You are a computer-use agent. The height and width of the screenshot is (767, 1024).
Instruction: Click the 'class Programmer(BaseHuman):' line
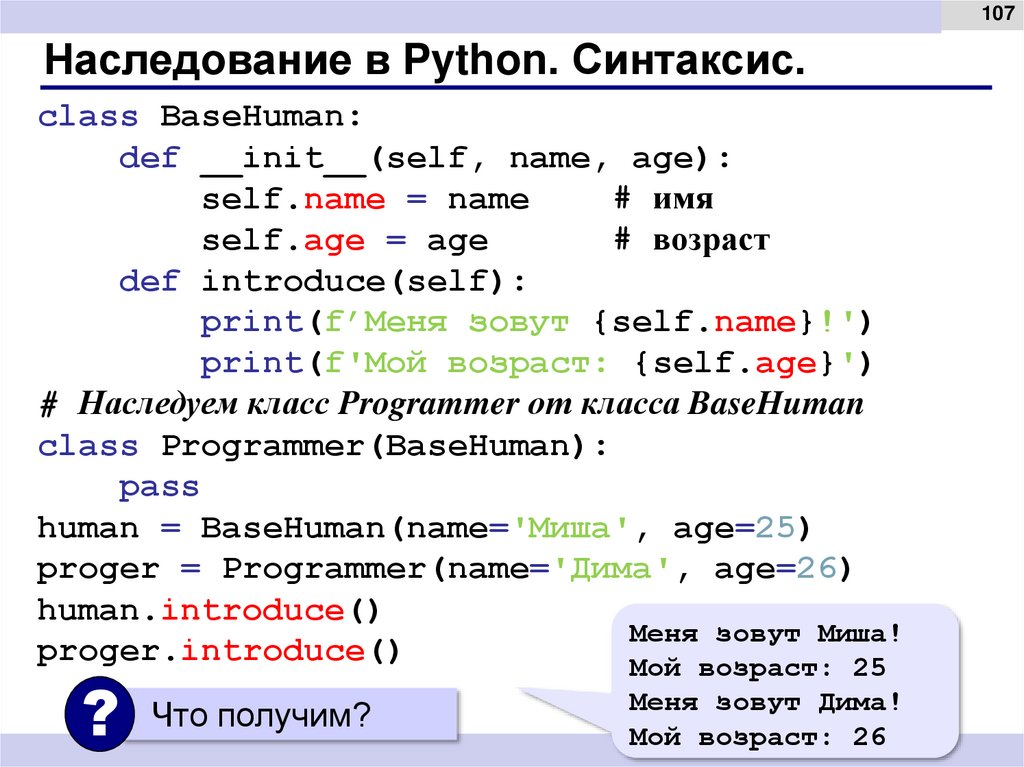[x=323, y=446]
